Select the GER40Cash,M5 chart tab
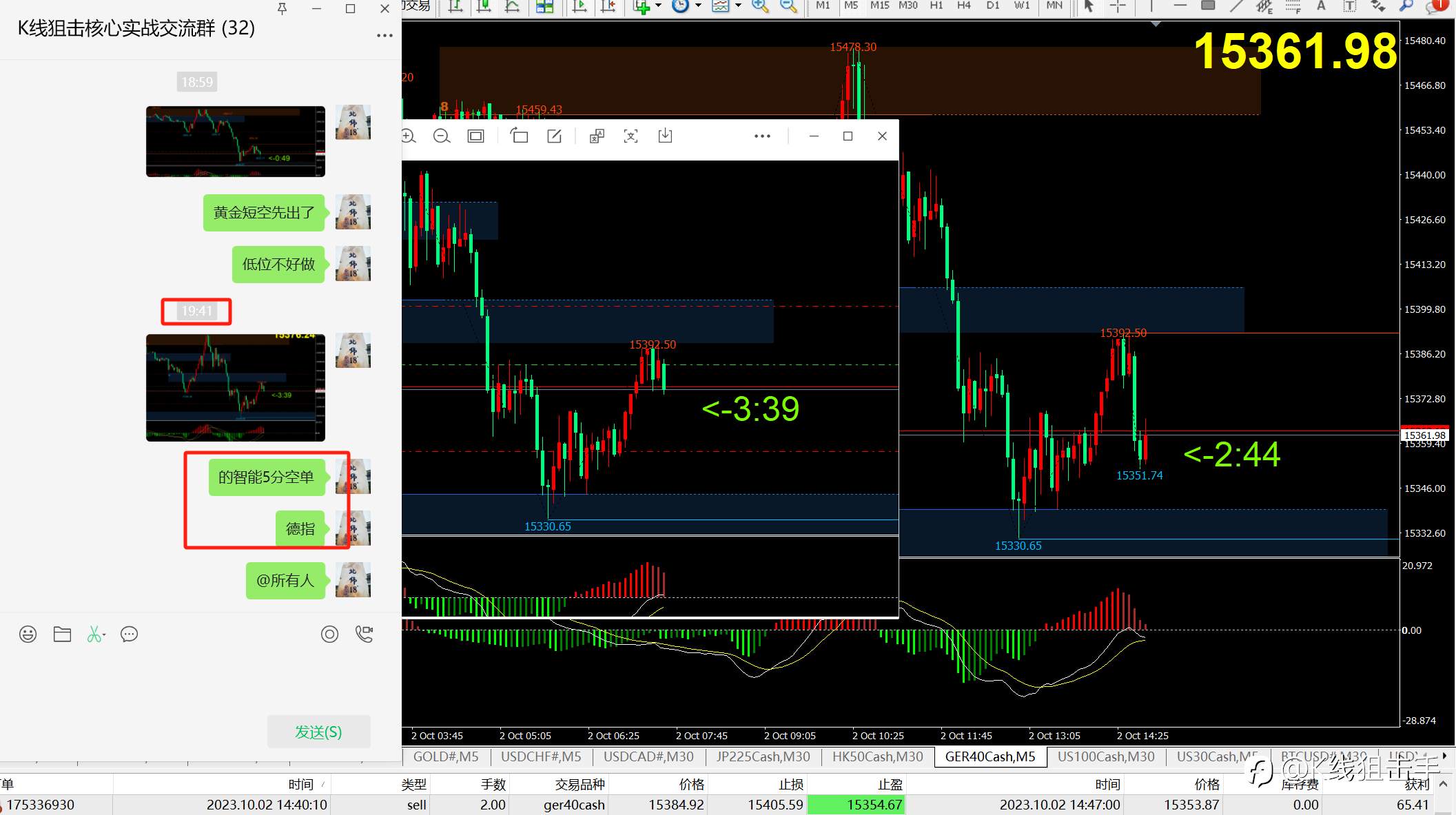Image resolution: width=1456 pixels, height=815 pixels. 990,756
